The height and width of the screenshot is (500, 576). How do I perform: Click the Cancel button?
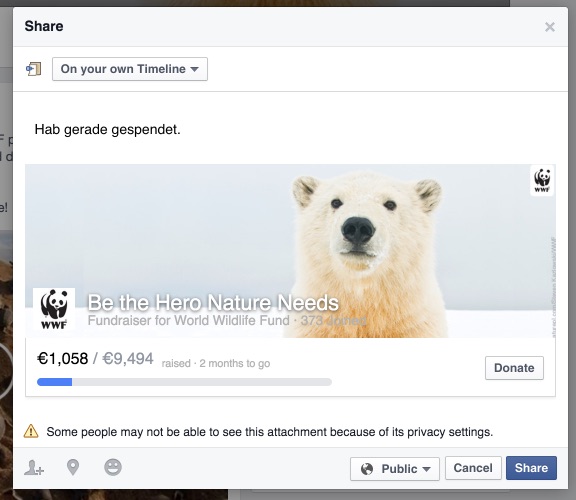(x=473, y=468)
